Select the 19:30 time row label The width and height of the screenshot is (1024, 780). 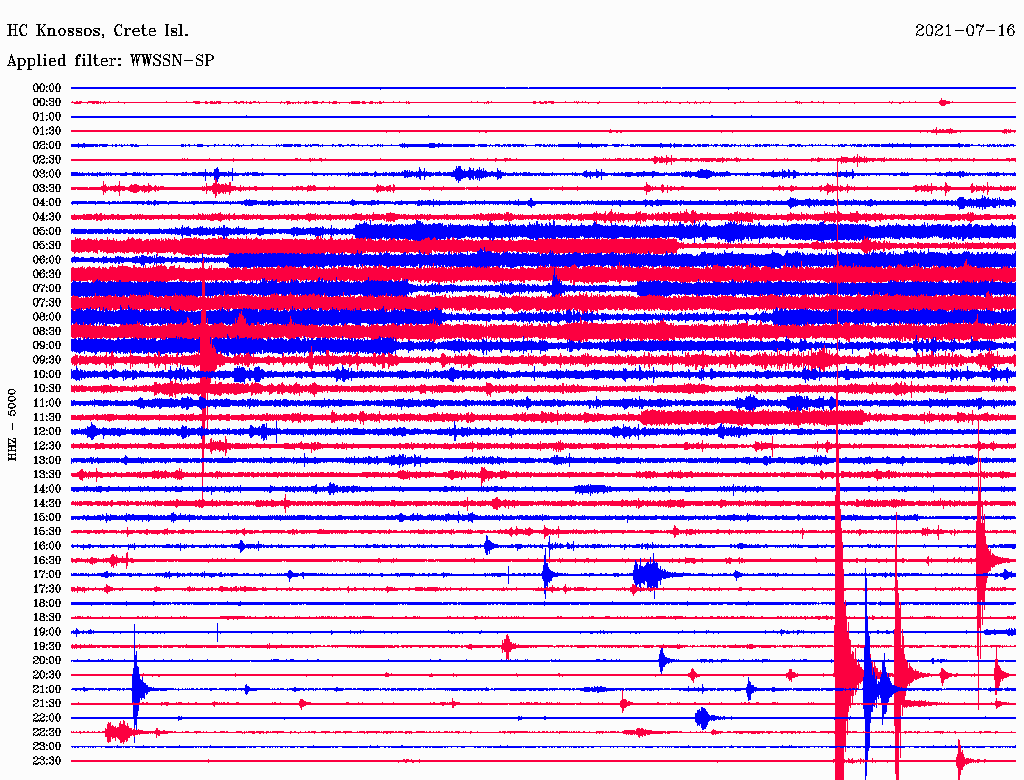pos(46,646)
